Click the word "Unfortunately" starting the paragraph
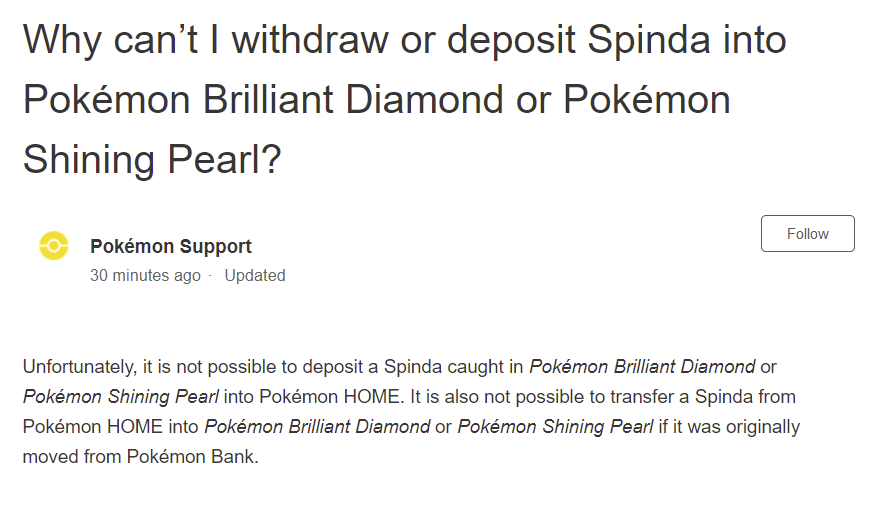This screenshot has width=895, height=506. tap(78, 367)
